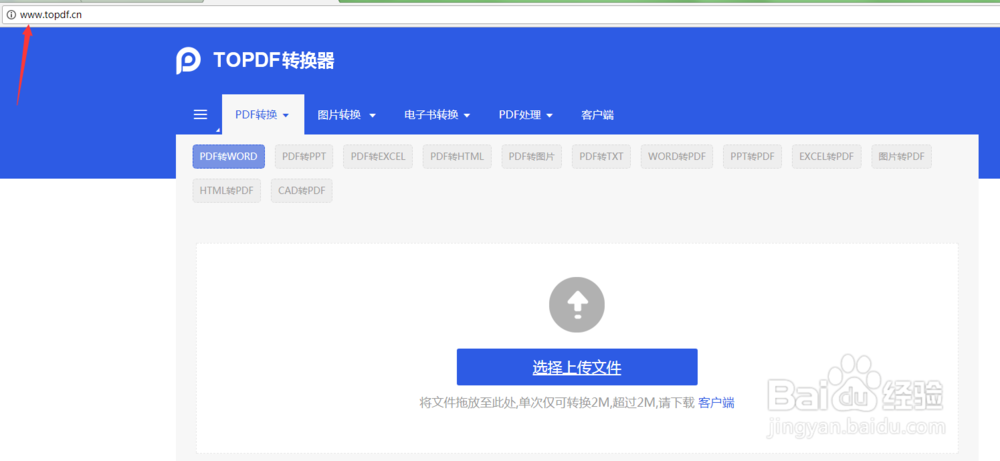Screen dimensions: 1000x461
Task: Expand the PDF处理 dropdown arrow
Action: click(549, 115)
